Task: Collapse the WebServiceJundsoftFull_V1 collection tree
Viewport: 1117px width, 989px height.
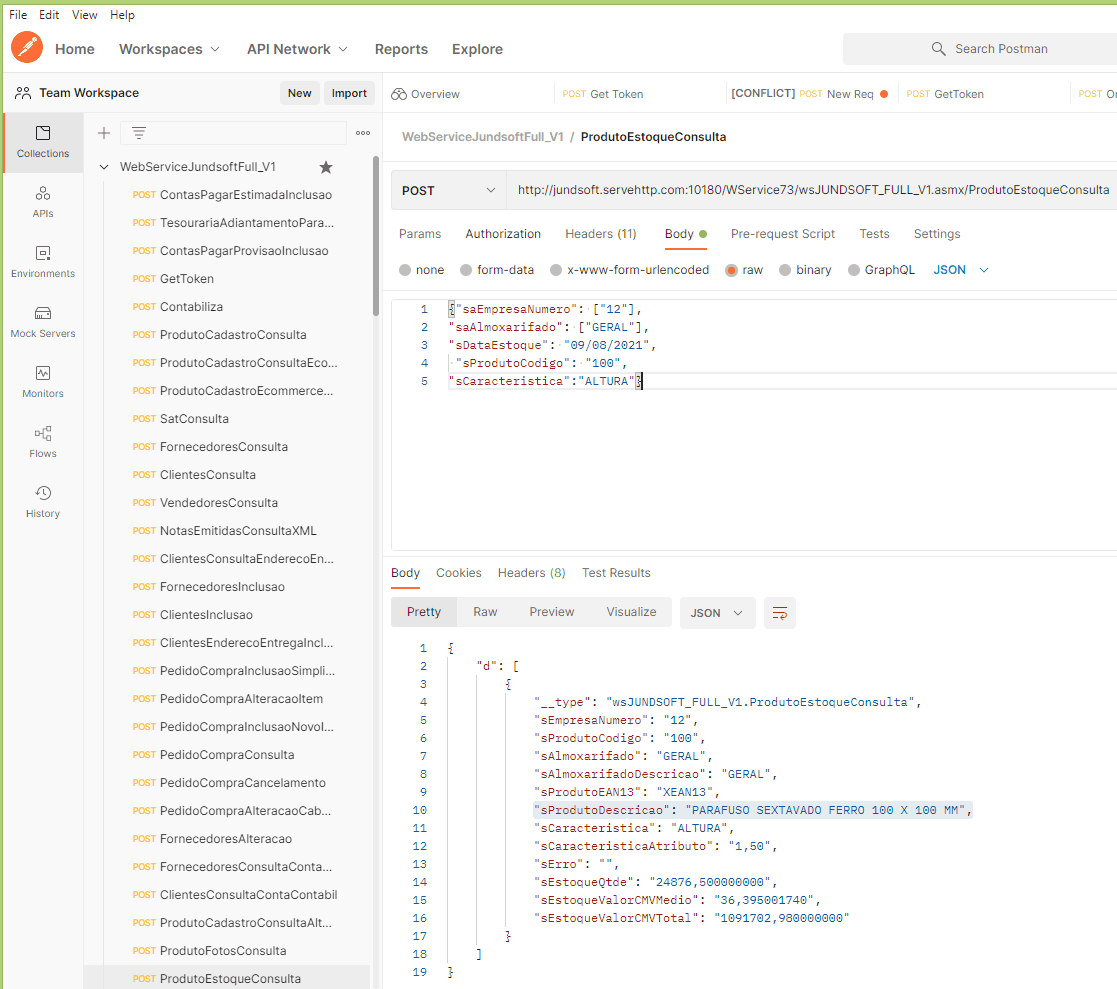Action: point(104,167)
